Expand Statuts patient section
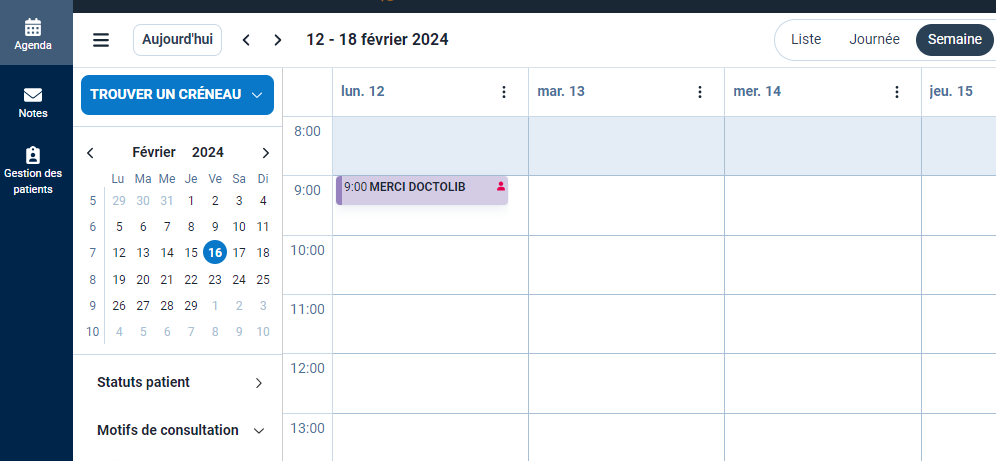The height and width of the screenshot is (461, 996). (x=258, y=383)
